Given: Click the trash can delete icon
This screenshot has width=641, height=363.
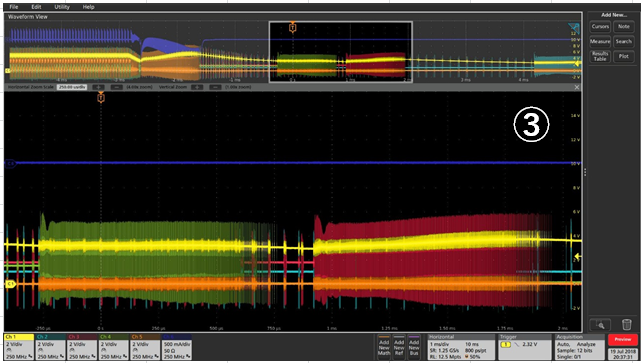Looking at the screenshot, I should click(626, 325).
